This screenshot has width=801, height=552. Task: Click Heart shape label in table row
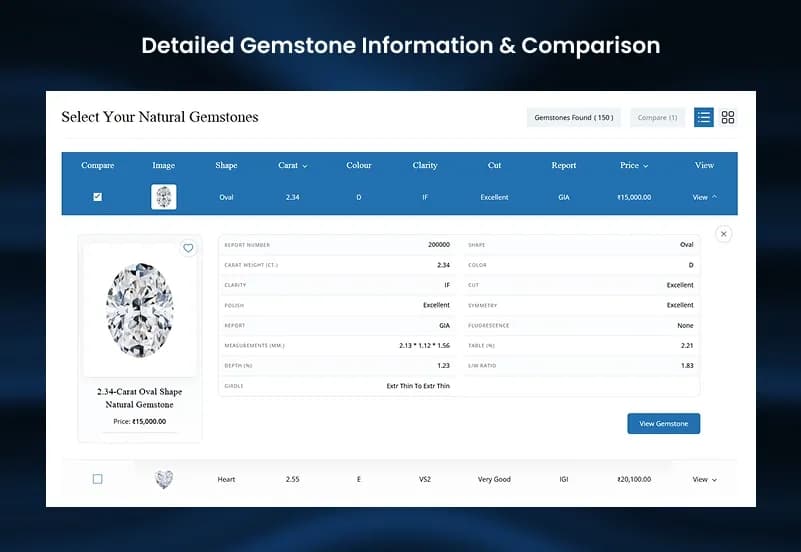pos(226,479)
